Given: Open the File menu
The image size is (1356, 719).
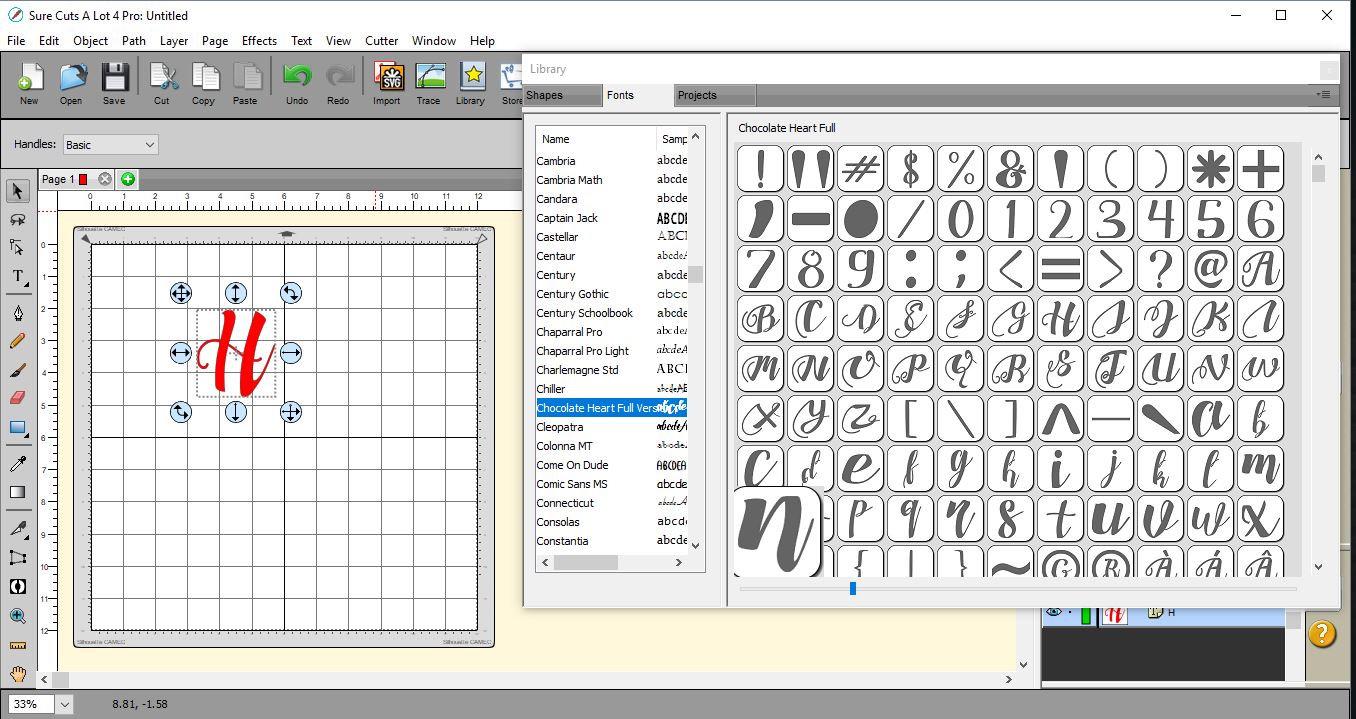Looking at the screenshot, I should pyautogui.click(x=16, y=41).
